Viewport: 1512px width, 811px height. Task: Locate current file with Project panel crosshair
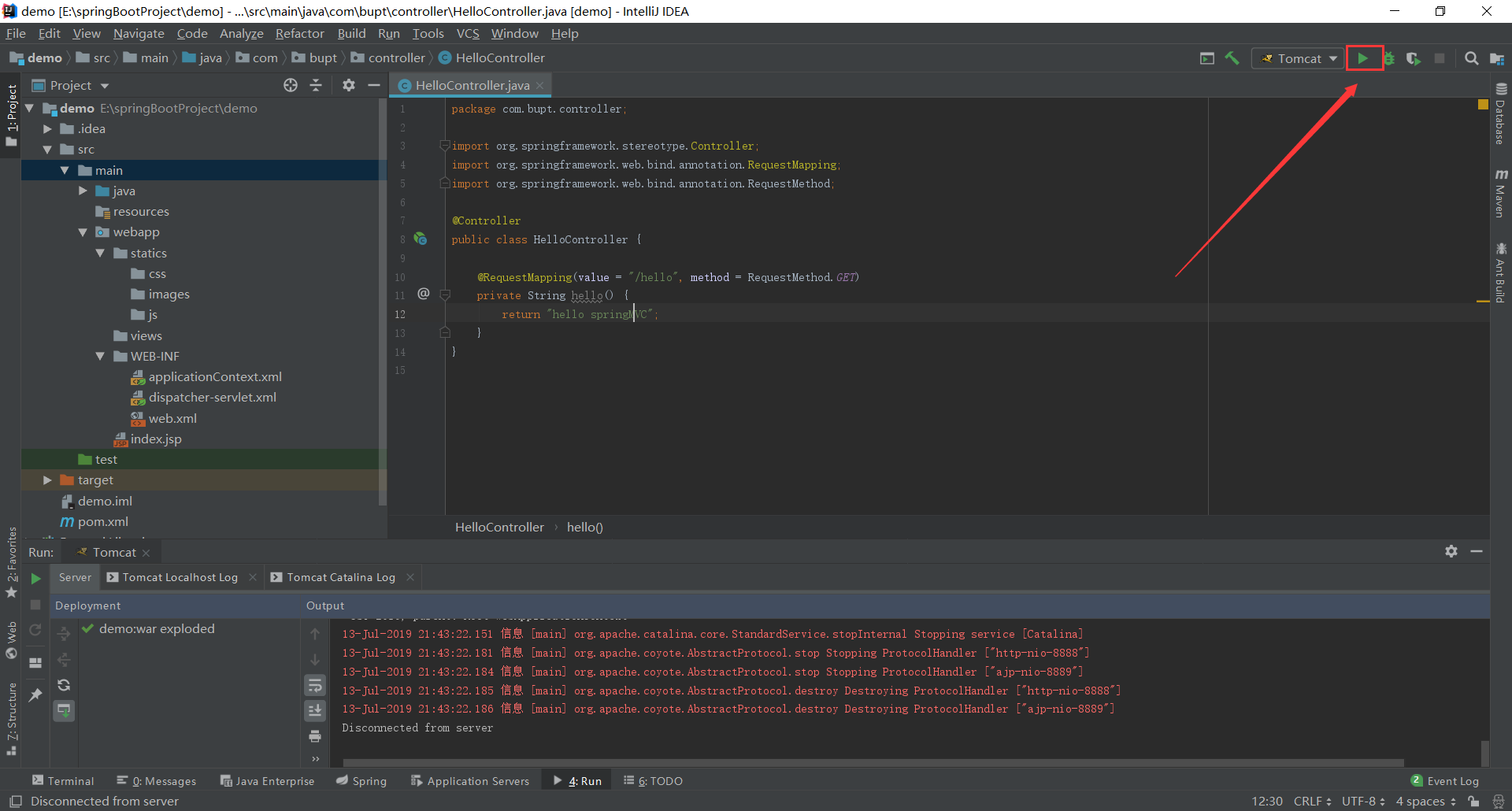coord(291,85)
